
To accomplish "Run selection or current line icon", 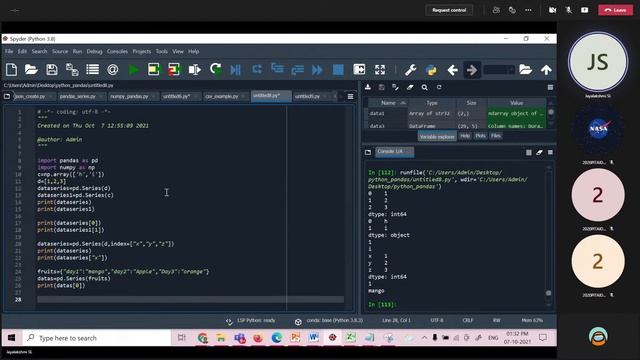I will (195, 70).
